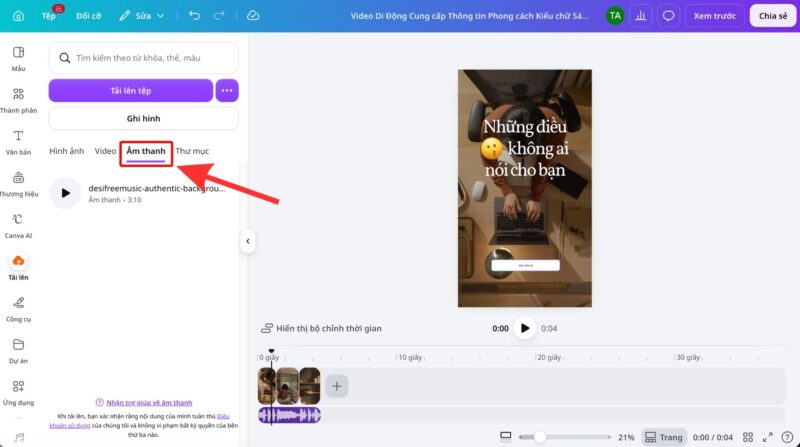Select the desifreemusic-authentic audio file name
This screenshot has width=800, height=447.
(x=157, y=188)
